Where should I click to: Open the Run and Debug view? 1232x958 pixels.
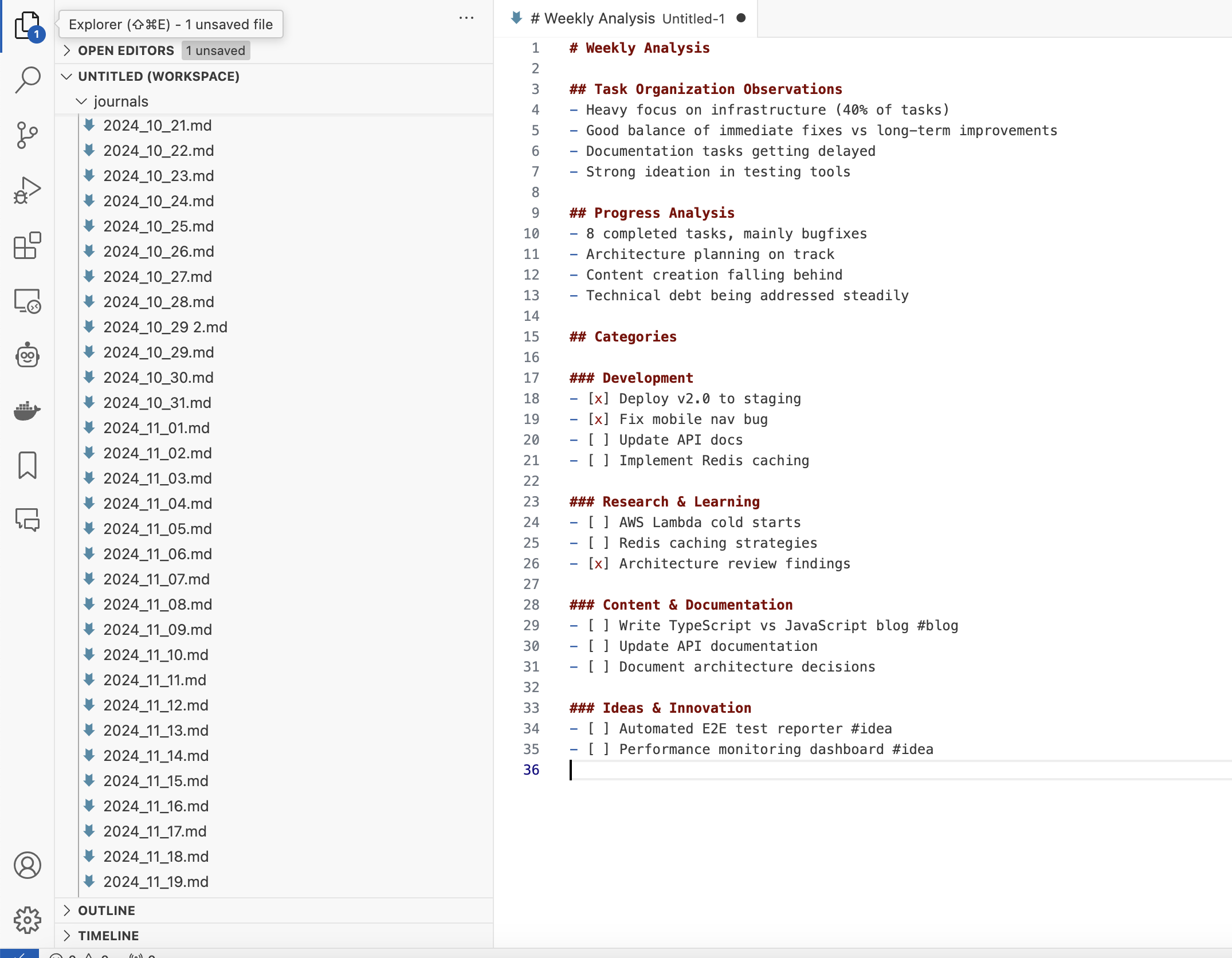(x=27, y=190)
